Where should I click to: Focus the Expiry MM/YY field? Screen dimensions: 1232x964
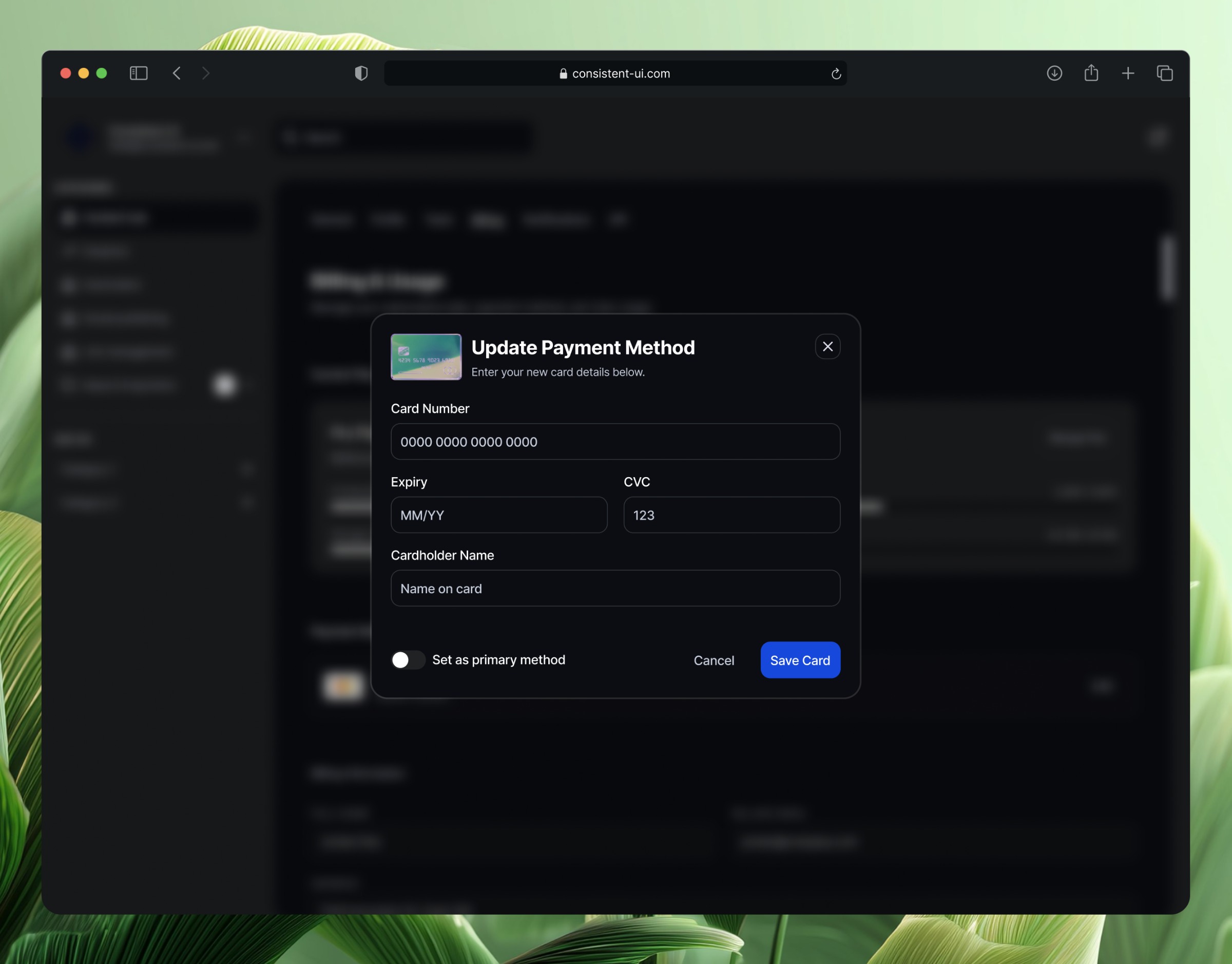[498, 515]
